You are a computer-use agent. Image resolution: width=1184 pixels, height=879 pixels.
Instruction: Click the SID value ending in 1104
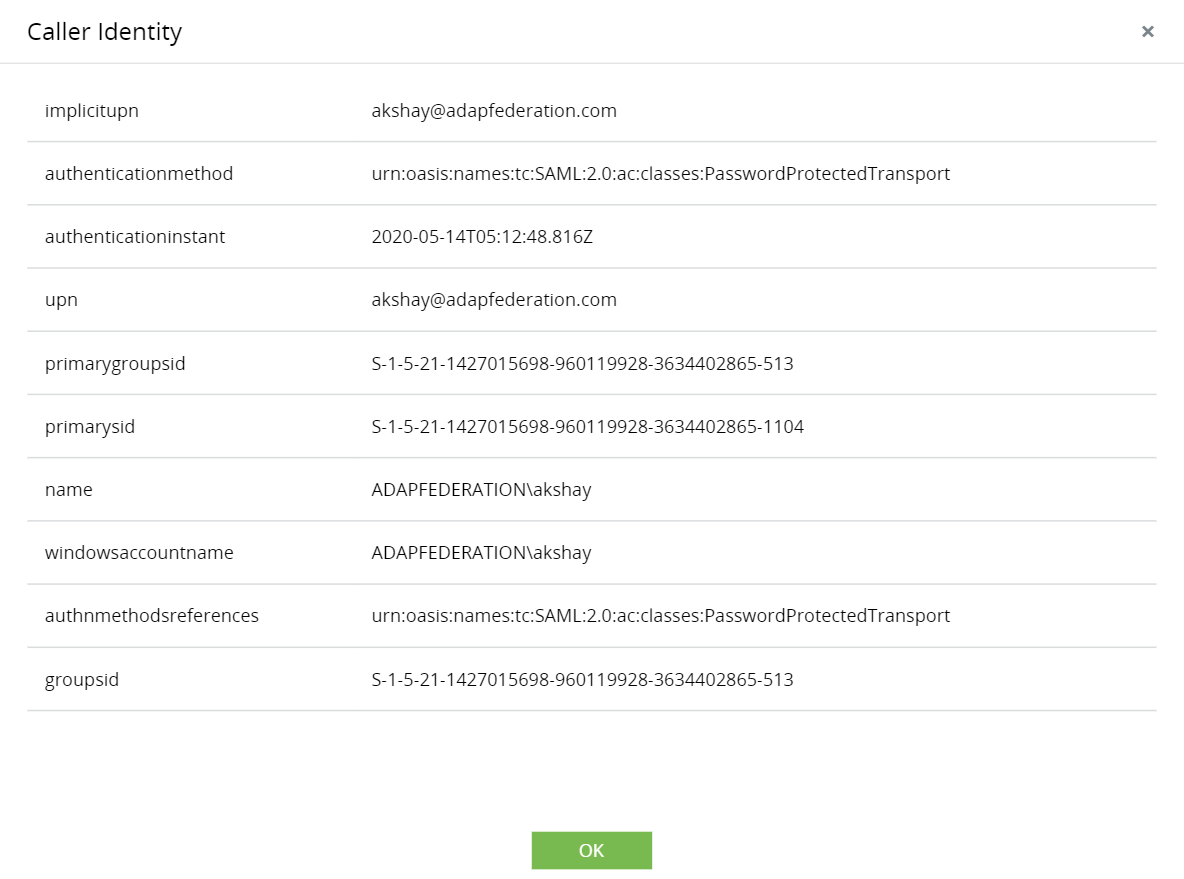click(587, 427)
